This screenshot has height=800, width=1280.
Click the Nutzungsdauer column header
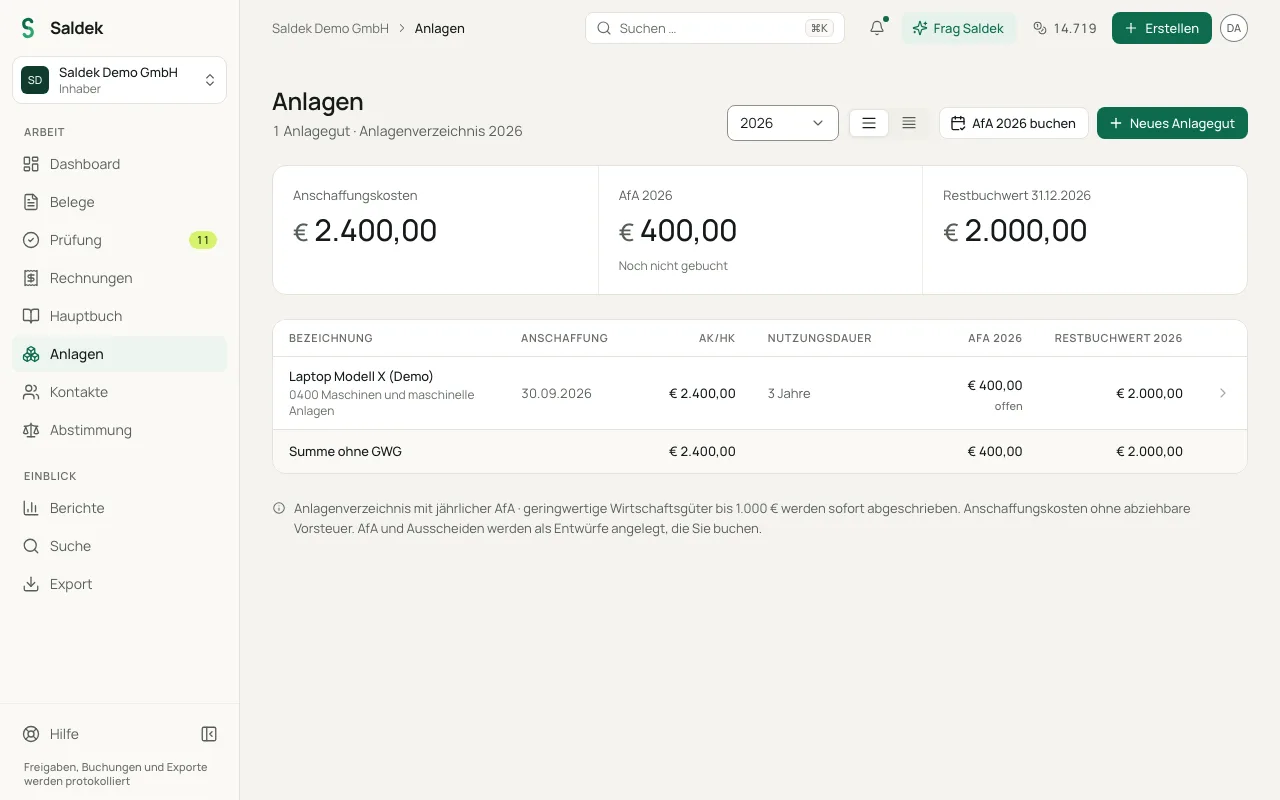pos(820,338)
